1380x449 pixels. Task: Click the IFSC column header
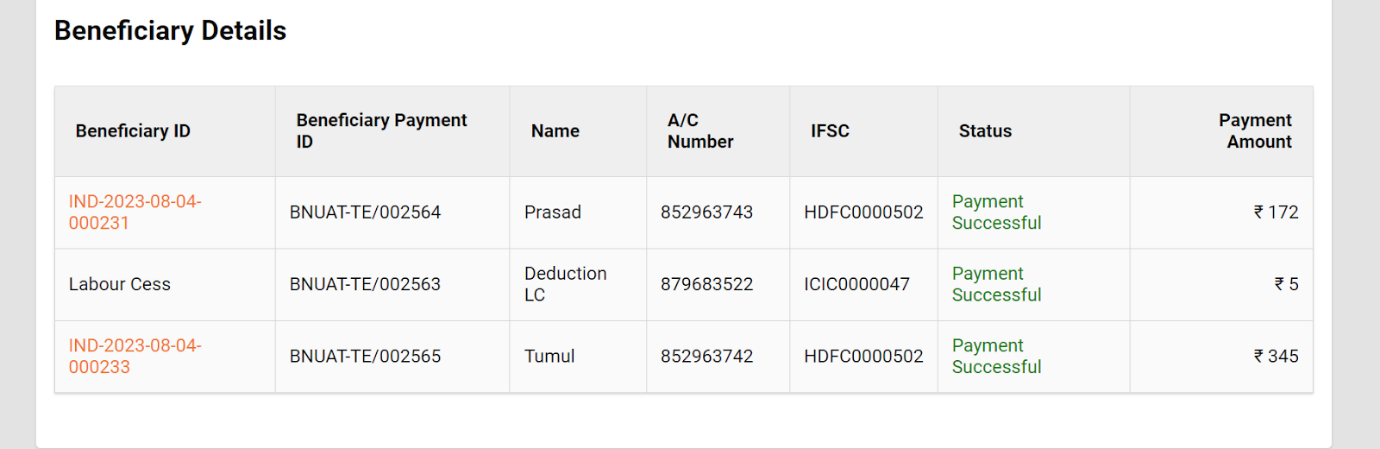[x=830, y=131]
